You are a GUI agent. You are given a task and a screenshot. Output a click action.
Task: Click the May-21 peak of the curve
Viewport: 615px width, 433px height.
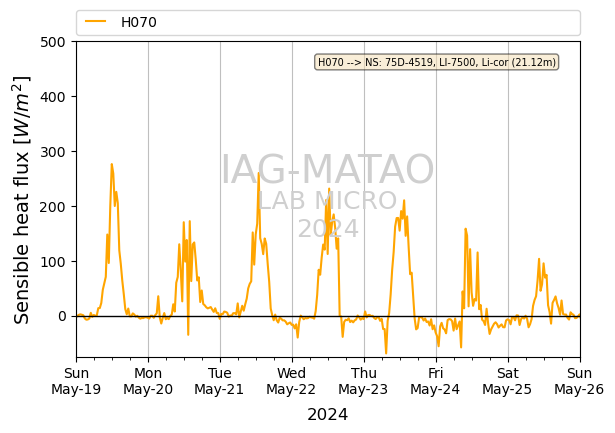pyautogui.click(x=258, y=173)
